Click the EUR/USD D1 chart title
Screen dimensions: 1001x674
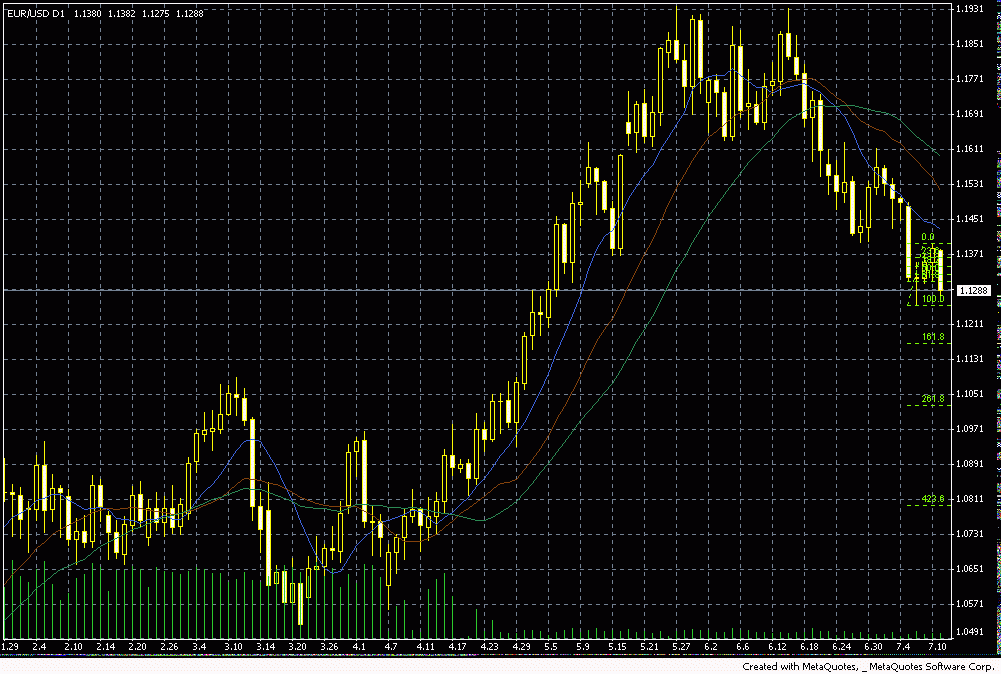click(x=36, y=13)
